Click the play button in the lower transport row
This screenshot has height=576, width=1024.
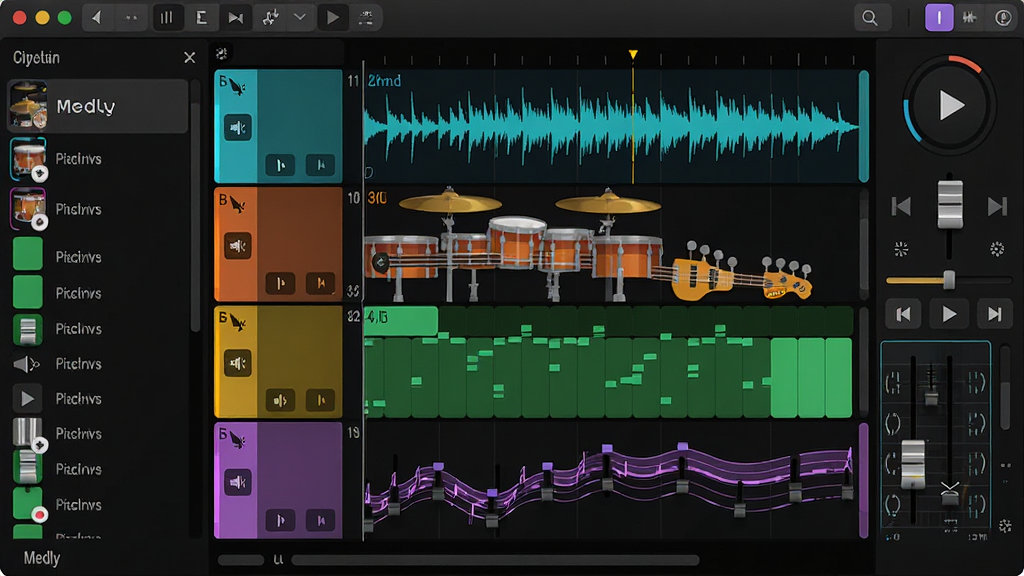click(950, 314)
